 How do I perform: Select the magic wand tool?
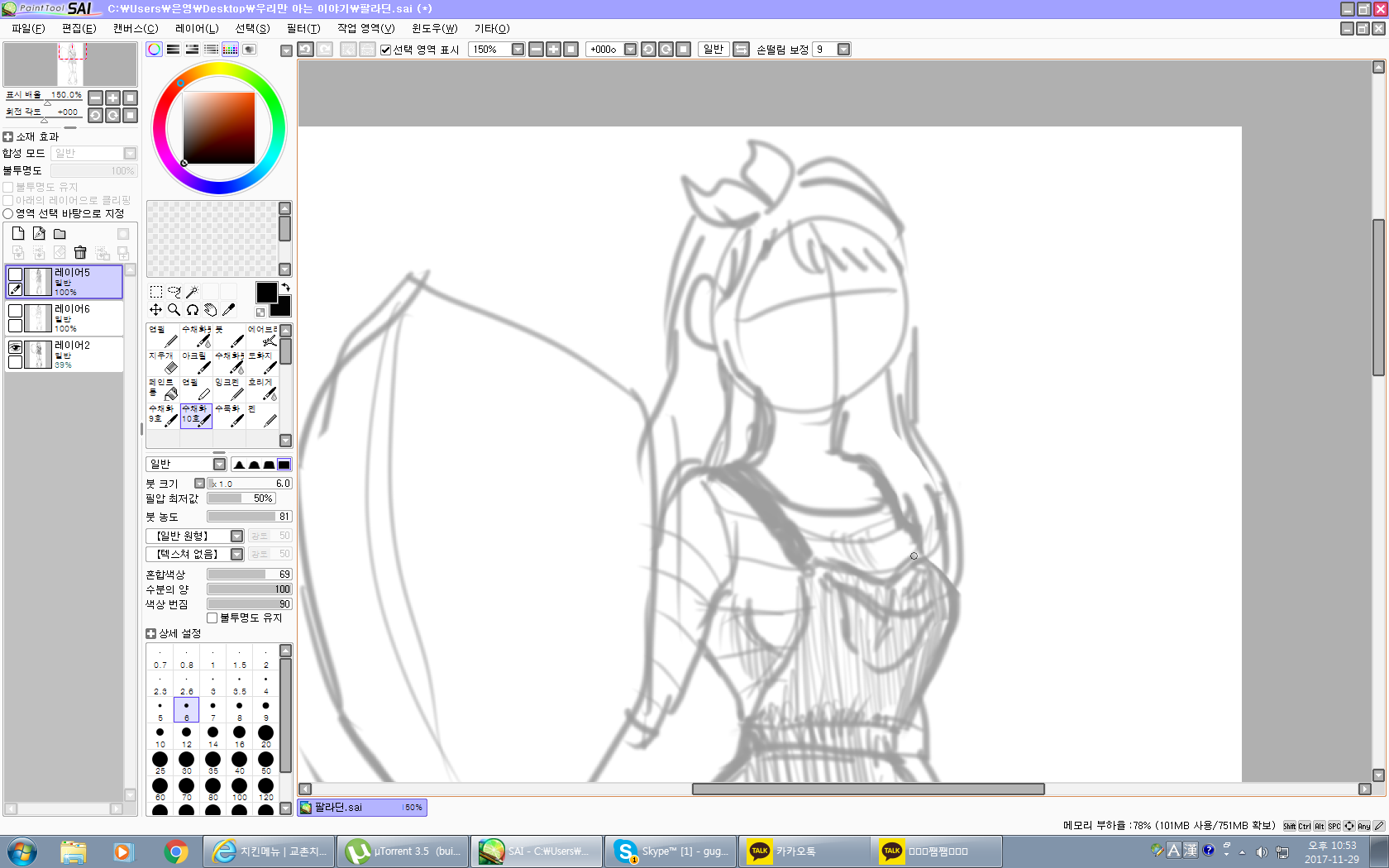[x=193, y=292]
